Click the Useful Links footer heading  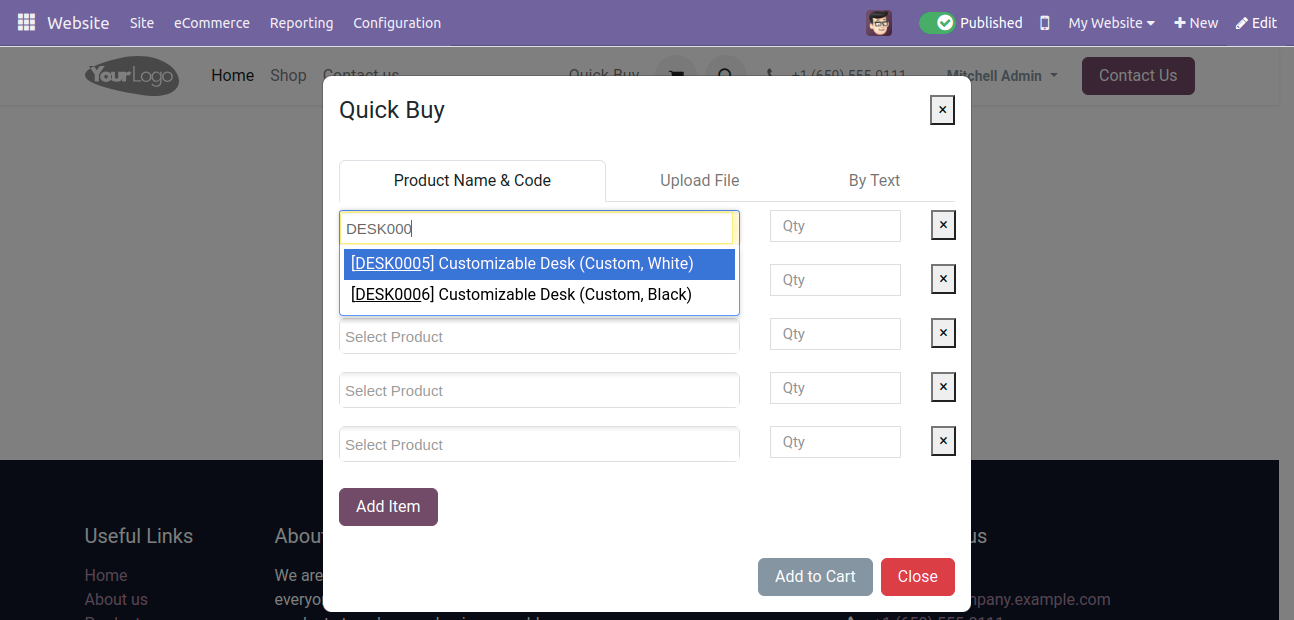[x=139, y=536]
